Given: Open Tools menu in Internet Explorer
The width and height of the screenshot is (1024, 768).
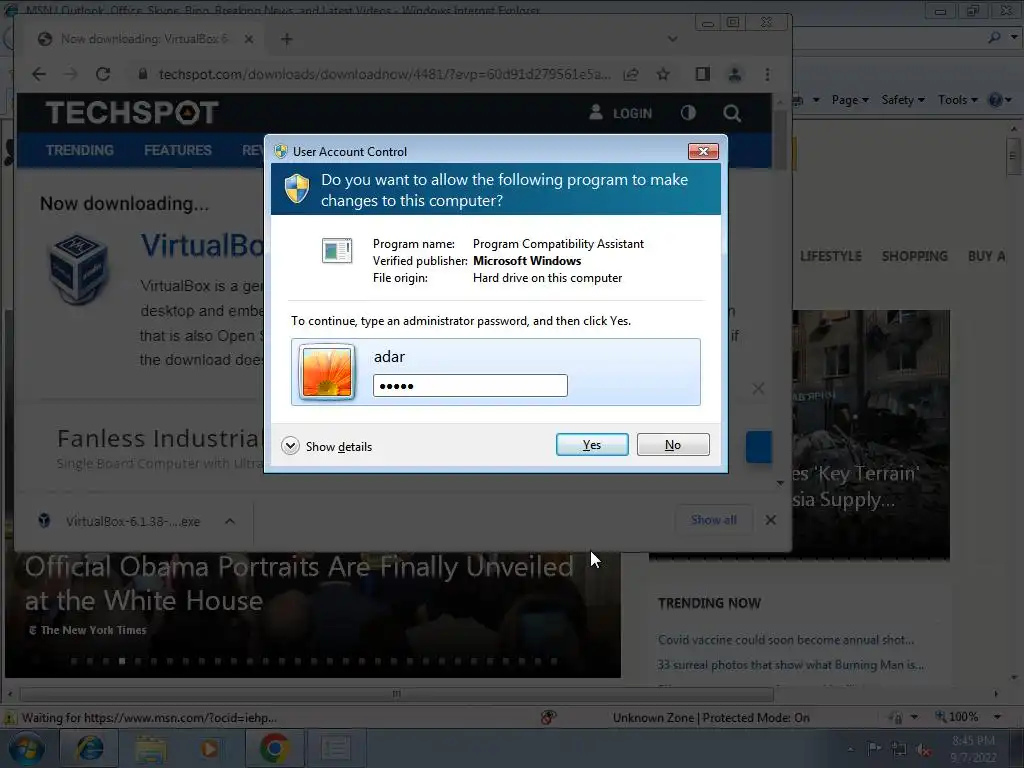Looking at the screenshot, I should pos(958,100).
